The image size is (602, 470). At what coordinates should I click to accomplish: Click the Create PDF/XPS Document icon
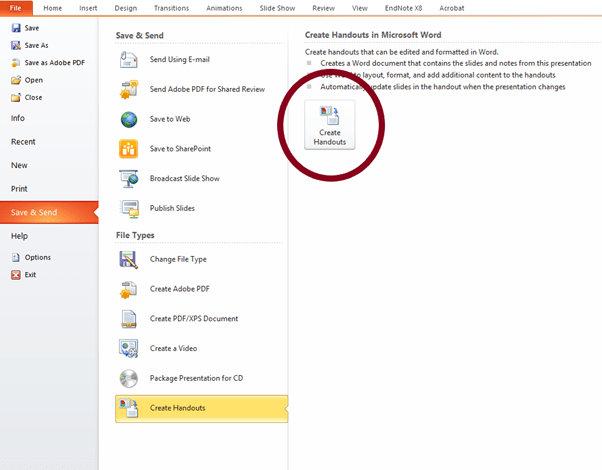point(129,319)
